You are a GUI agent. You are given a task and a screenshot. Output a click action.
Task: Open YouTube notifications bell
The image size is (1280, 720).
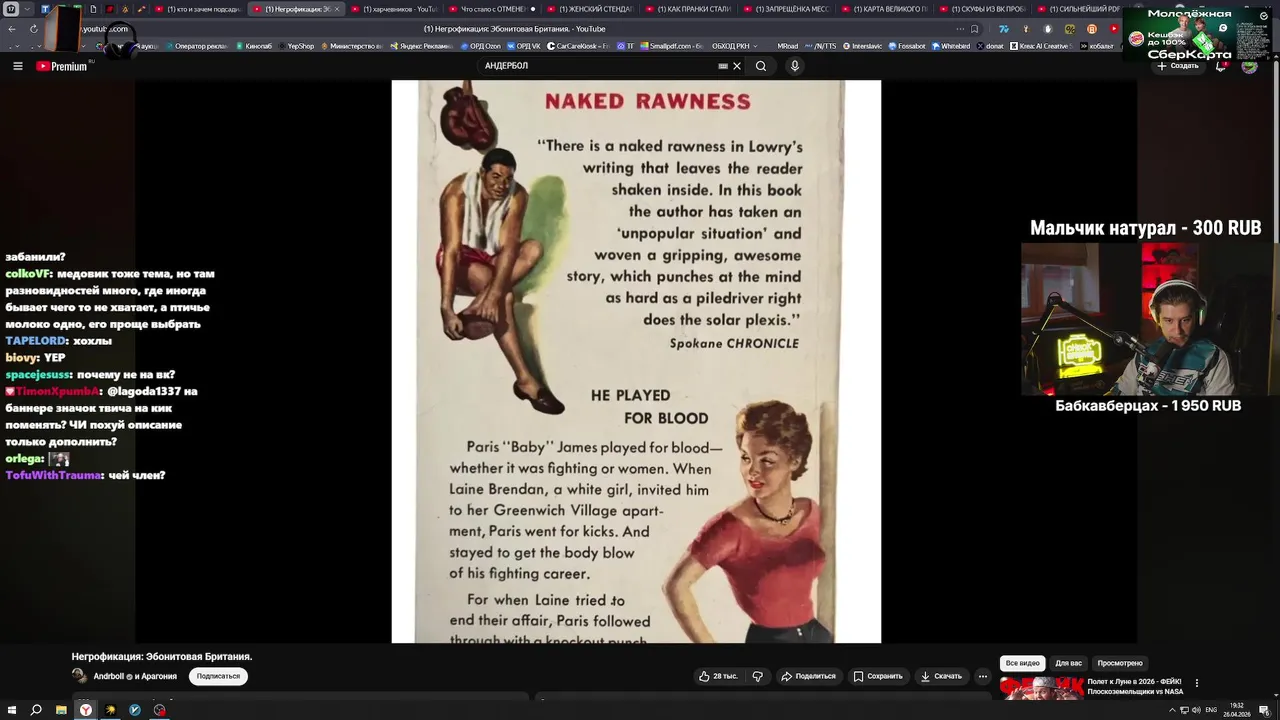[1221, 66]
